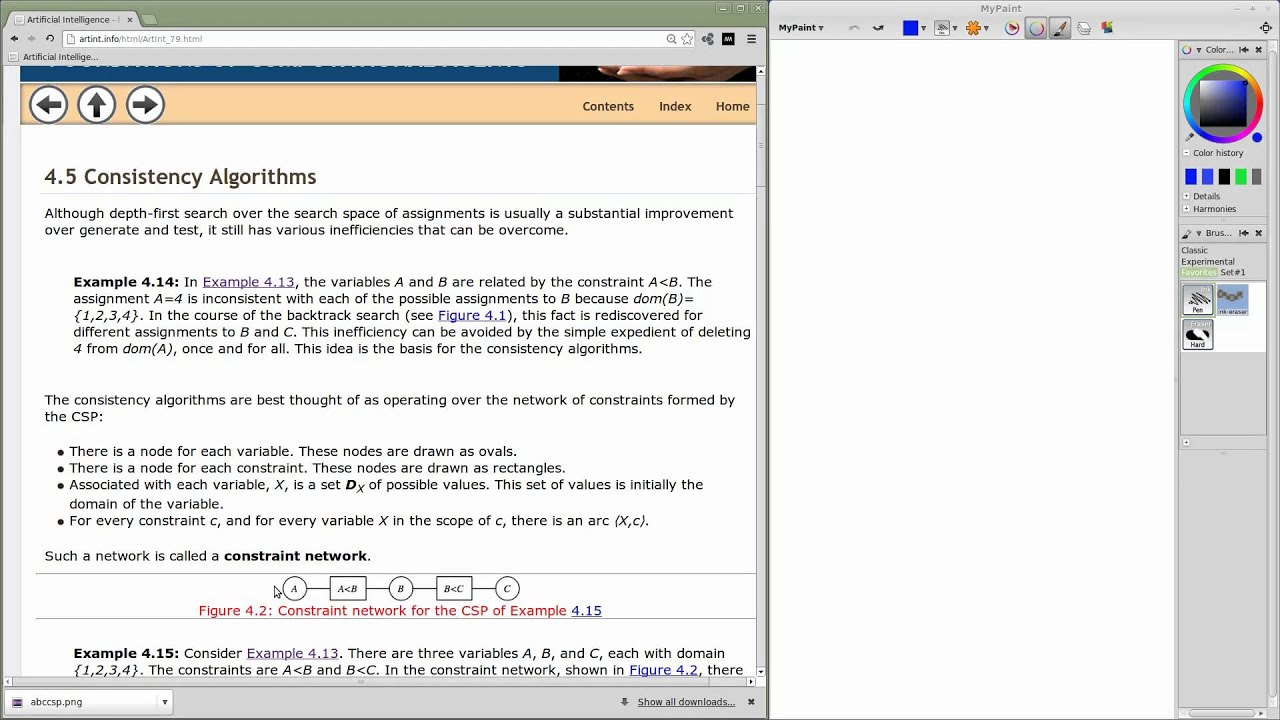Click the scratchpad icon in MyPaint toolbar
Viewport: 1280px width, 720px height.
[1107, 28]
